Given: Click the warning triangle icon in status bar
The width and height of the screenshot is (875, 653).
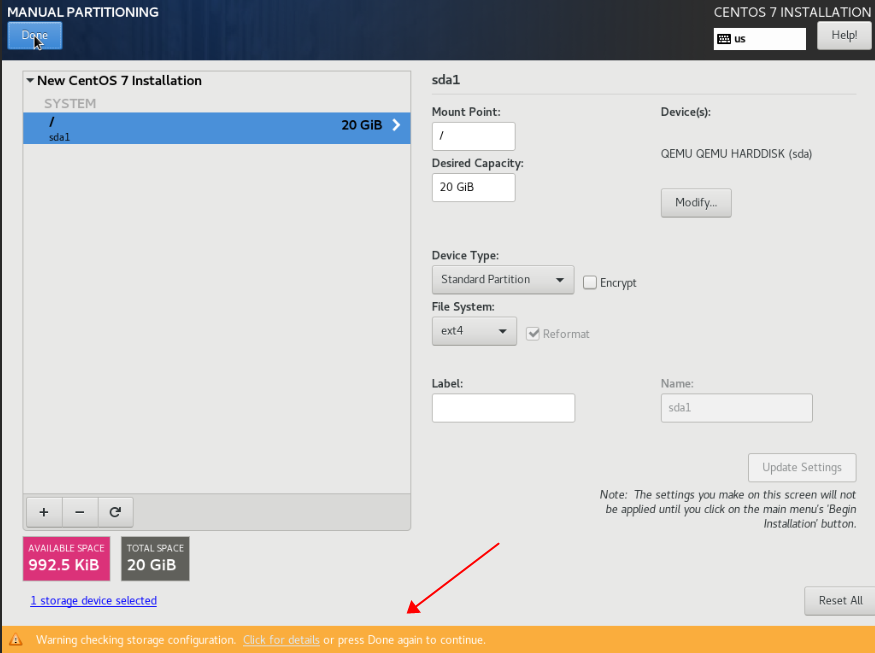Looking at the screenshot, I should click(x=15, y=640).
